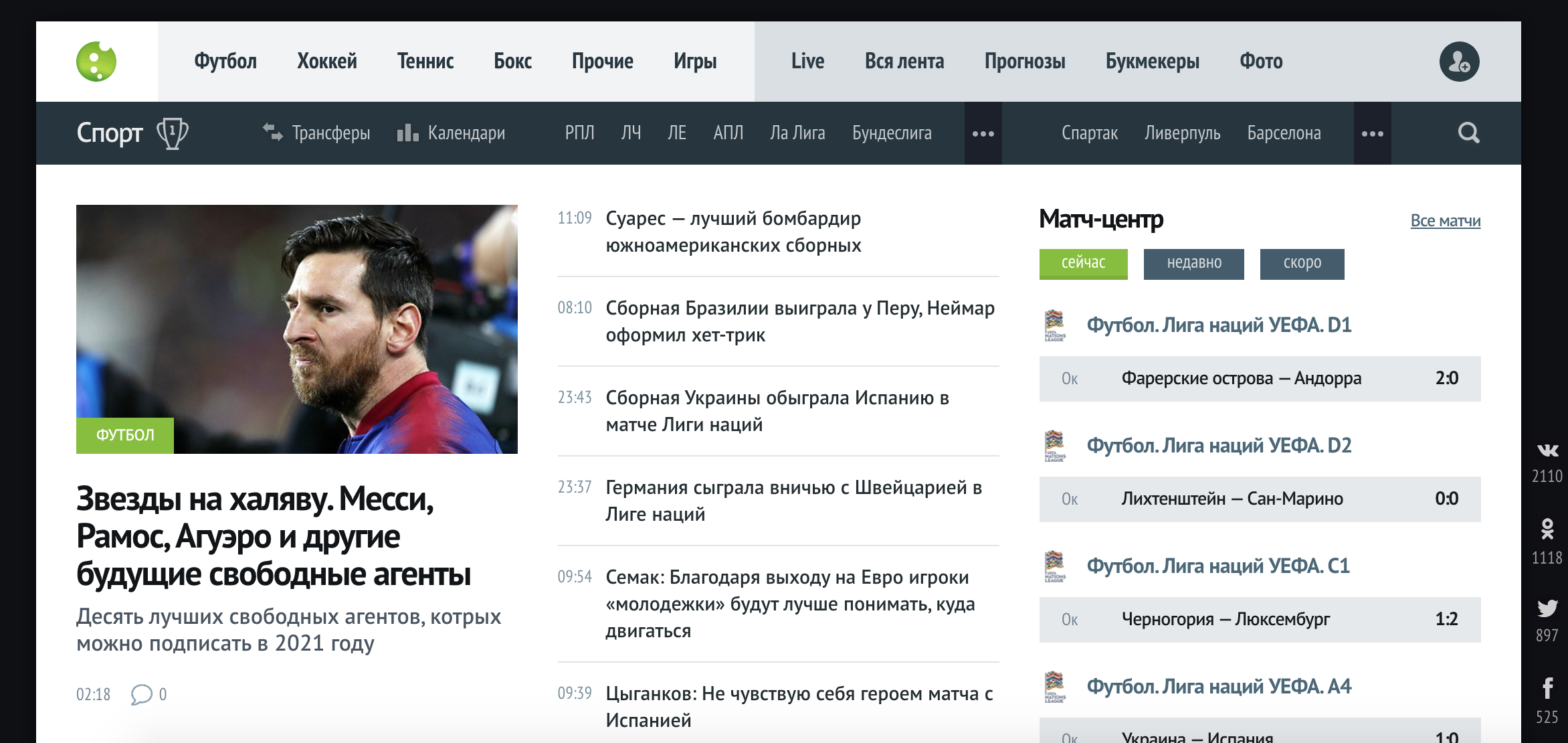Image resolution: width=1568 pixels, height=743 pixels.
Task: Open the Фарерские острова — Андорра match
Action: 1260,379
